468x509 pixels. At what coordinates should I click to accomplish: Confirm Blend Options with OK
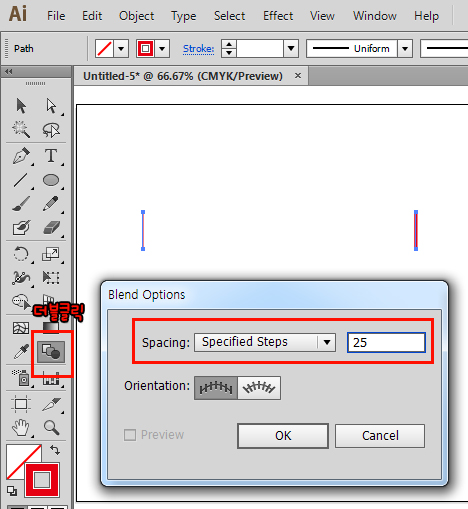(283, 436)
